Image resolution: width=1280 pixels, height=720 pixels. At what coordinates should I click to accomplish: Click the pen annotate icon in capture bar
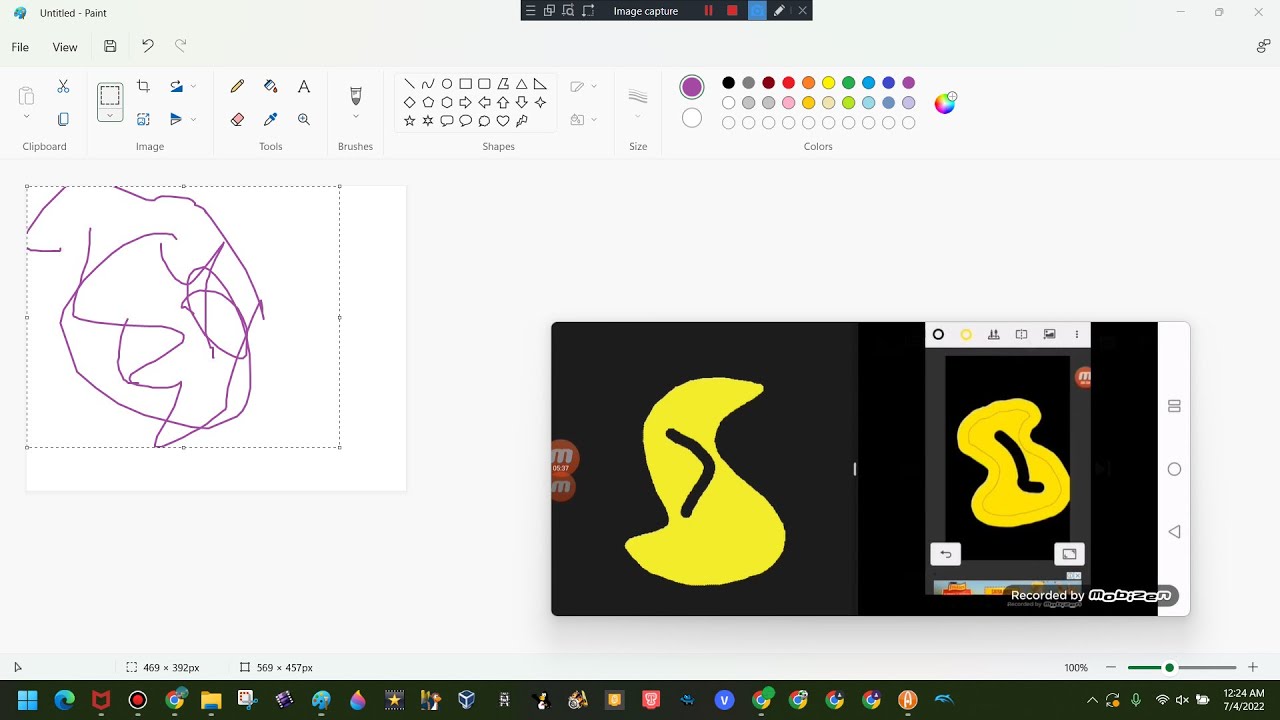click(779, 11)
